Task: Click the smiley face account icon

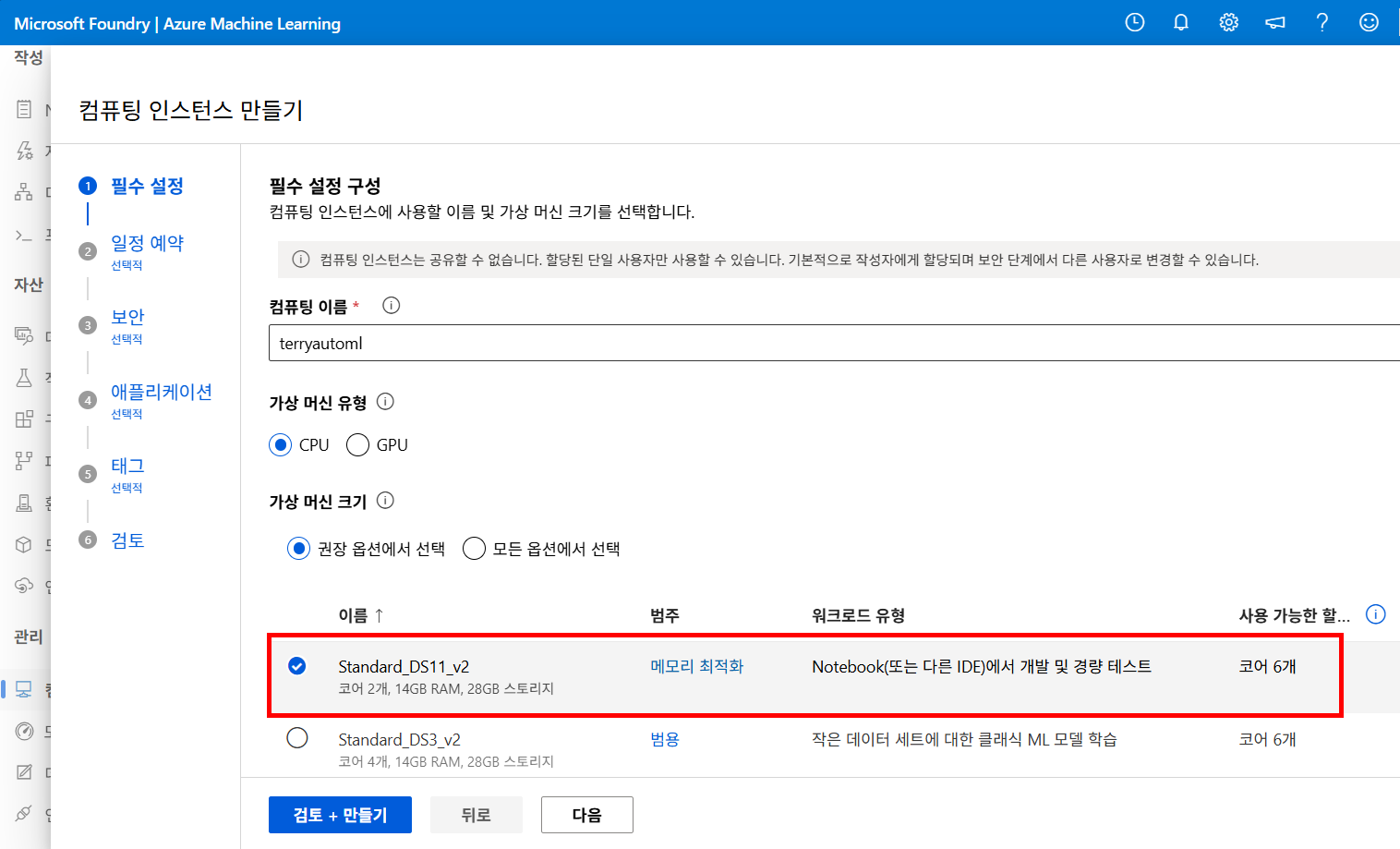Action: click(1369, 22)
